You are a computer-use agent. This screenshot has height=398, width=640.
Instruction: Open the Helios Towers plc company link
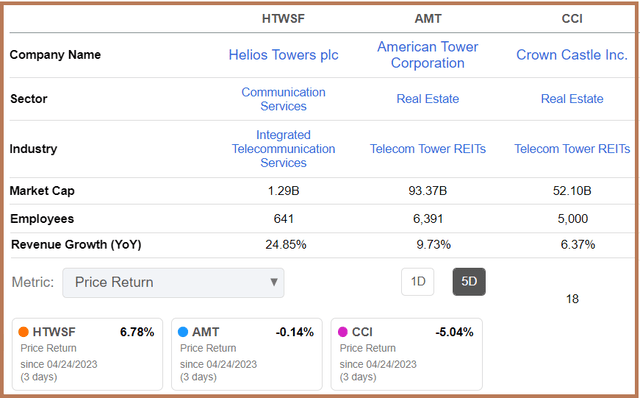coord(283,55)
